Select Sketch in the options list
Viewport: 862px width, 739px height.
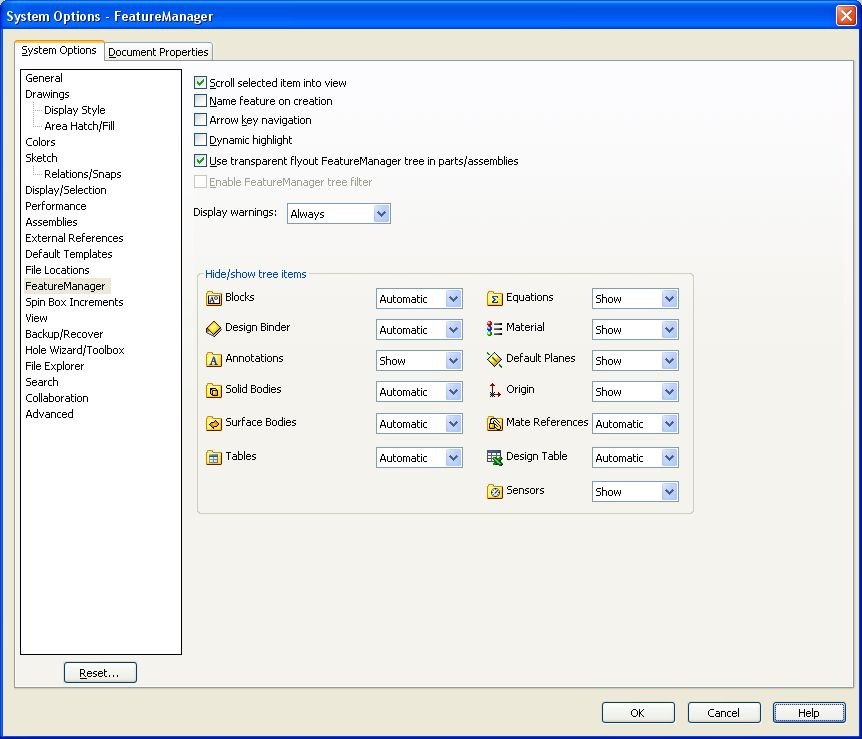tap(41, 158)
